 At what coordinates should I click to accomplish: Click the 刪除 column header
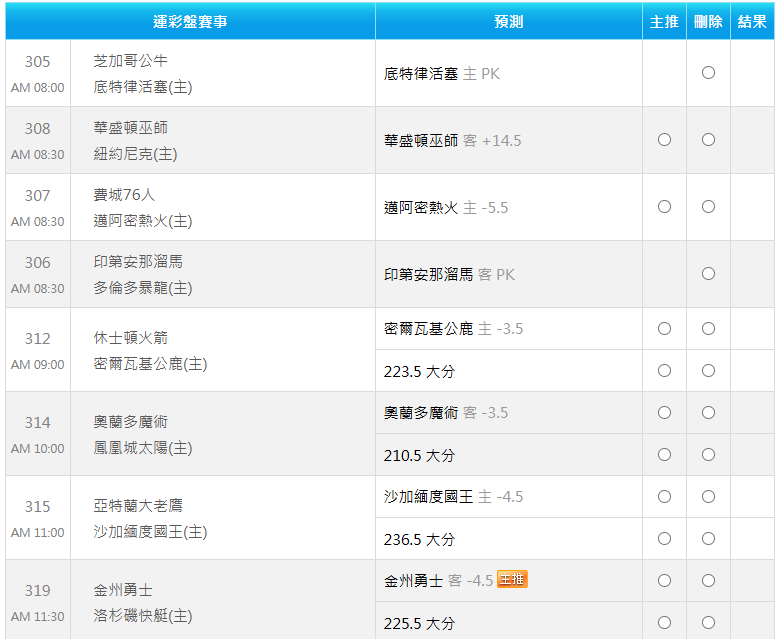pyautogui.click(x=708, y=21)
